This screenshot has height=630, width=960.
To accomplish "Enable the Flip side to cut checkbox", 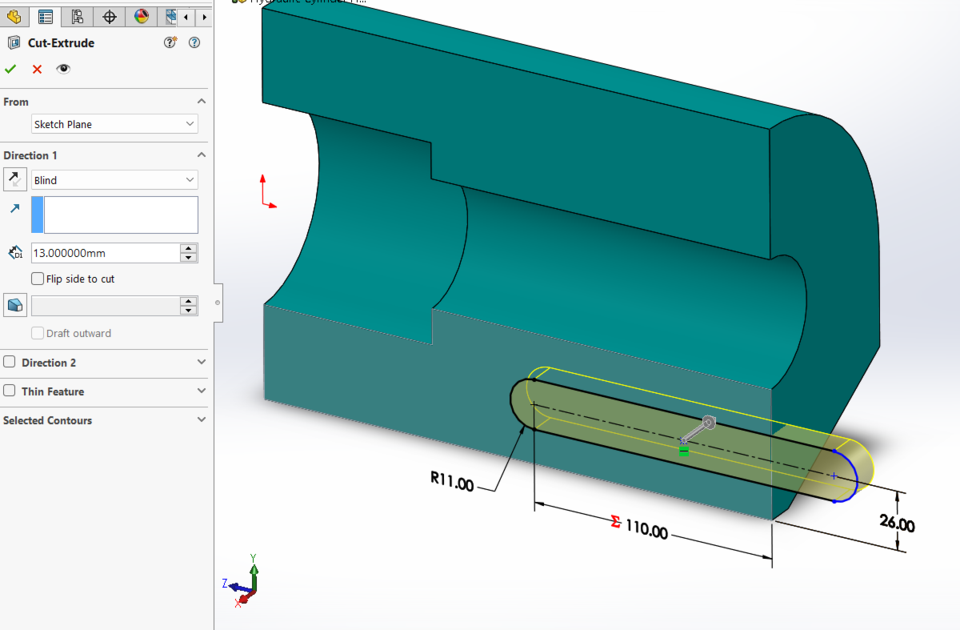I will coord(37,278).
